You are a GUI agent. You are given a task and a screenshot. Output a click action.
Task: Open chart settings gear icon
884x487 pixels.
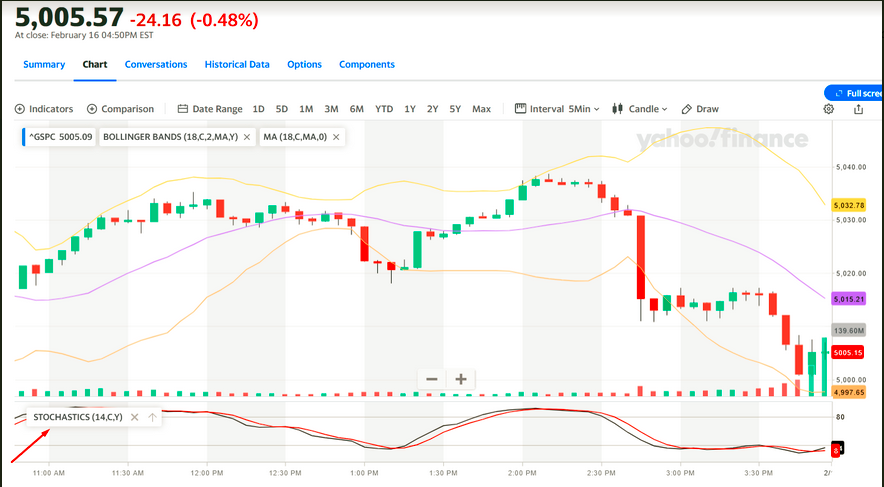(828, 109)
